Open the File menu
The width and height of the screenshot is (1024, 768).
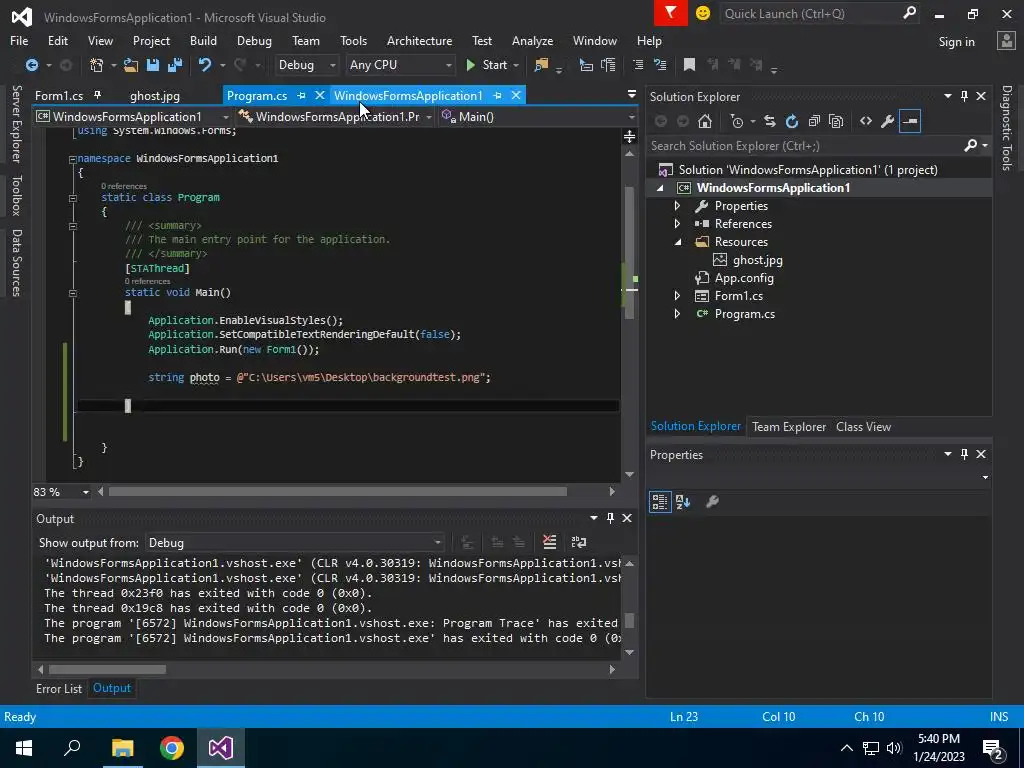tap(19, 40)
